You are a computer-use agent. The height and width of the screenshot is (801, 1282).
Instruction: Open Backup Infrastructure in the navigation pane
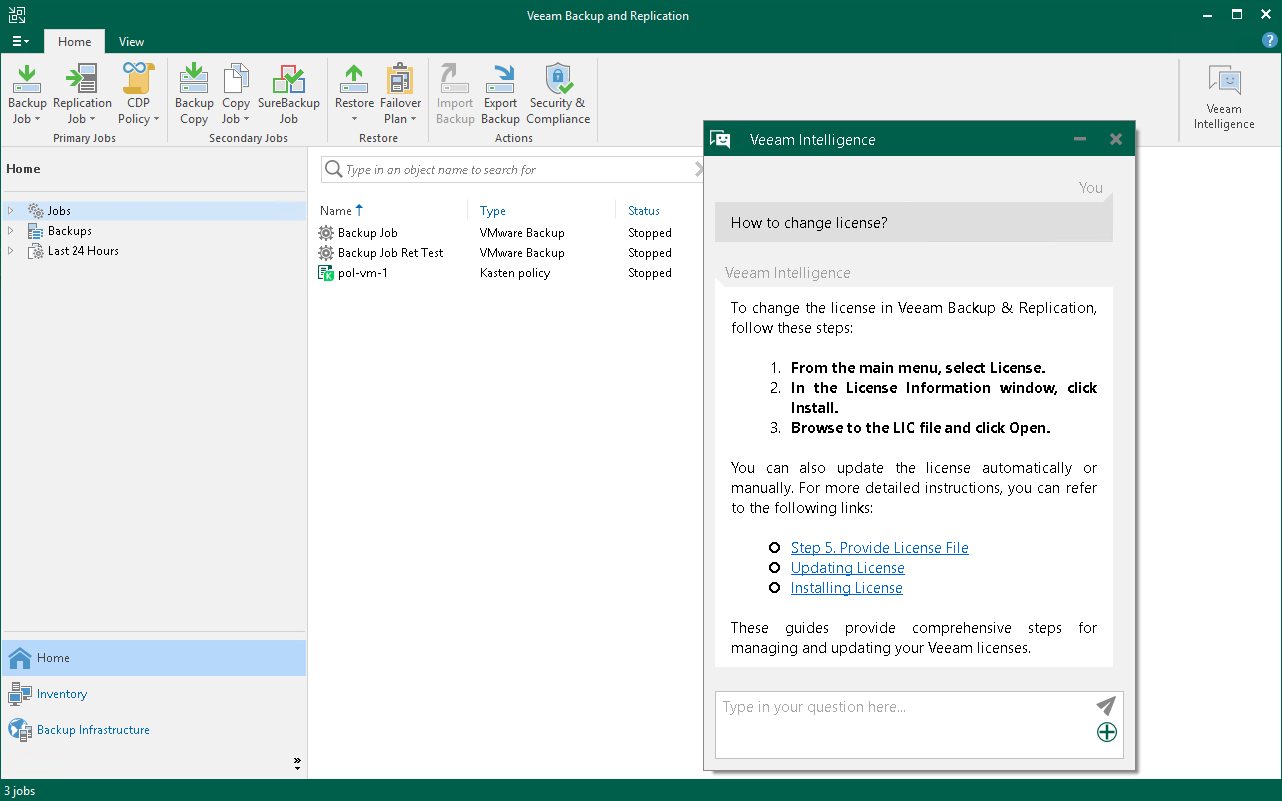click(93, 730)
